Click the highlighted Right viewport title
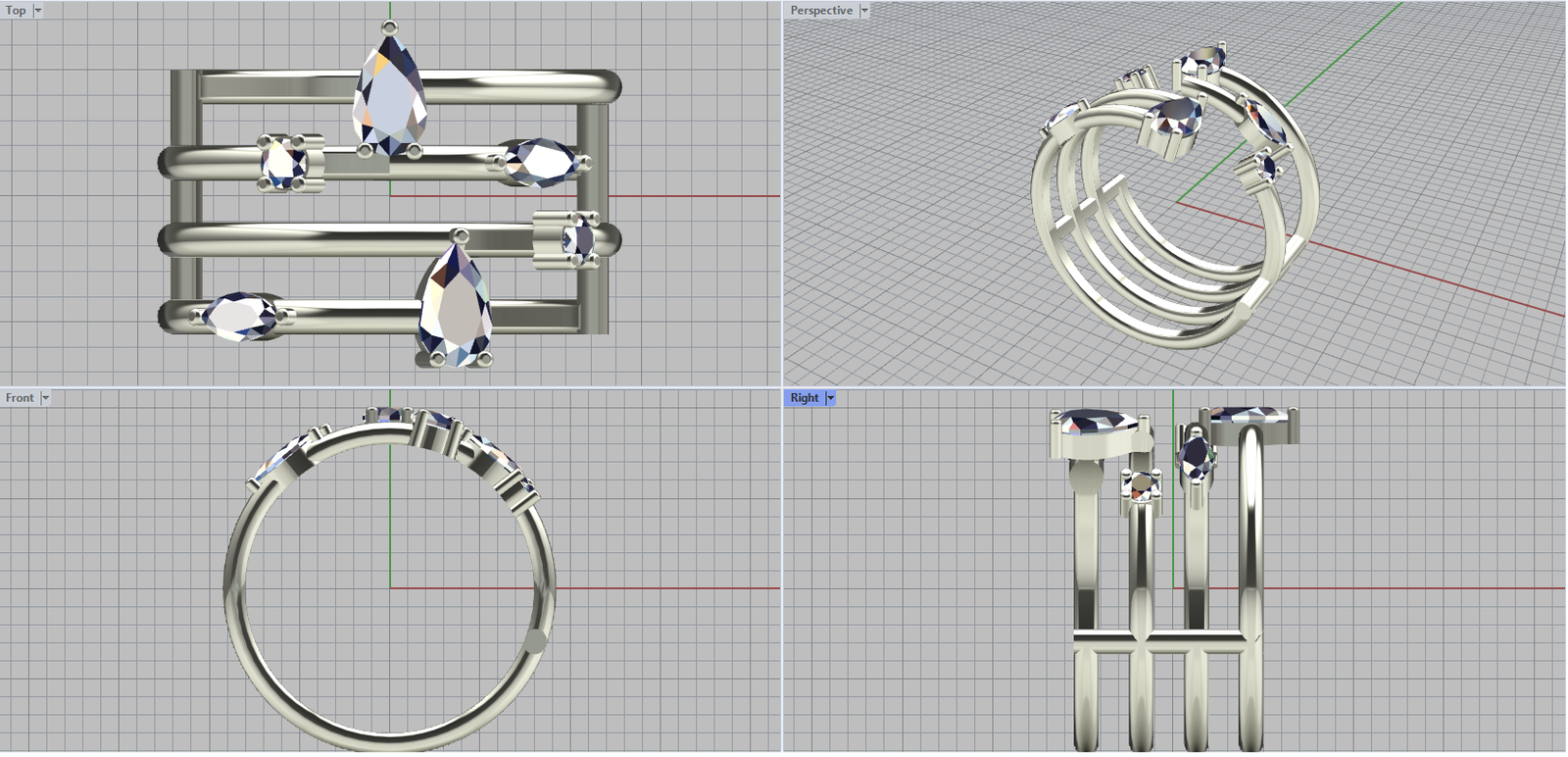Viewport: 1568px width, 757px height. [805, 397]
